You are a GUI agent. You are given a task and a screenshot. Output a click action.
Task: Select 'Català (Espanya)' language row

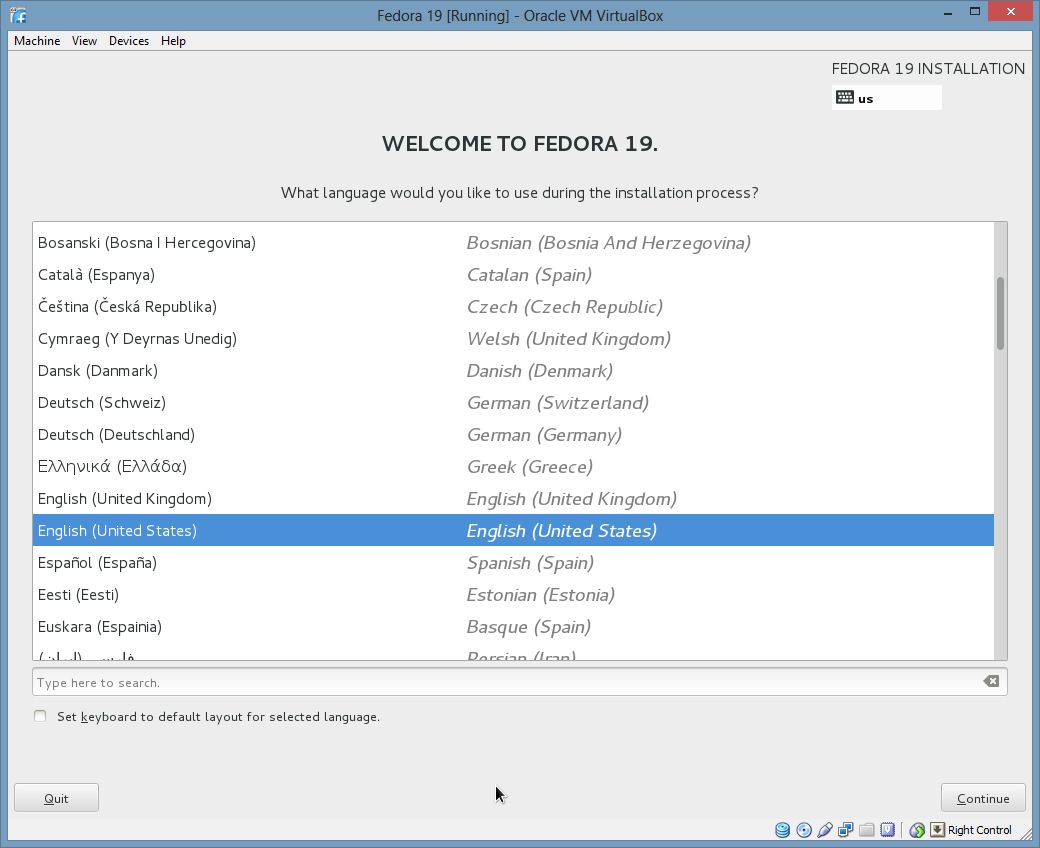point(513,274)
